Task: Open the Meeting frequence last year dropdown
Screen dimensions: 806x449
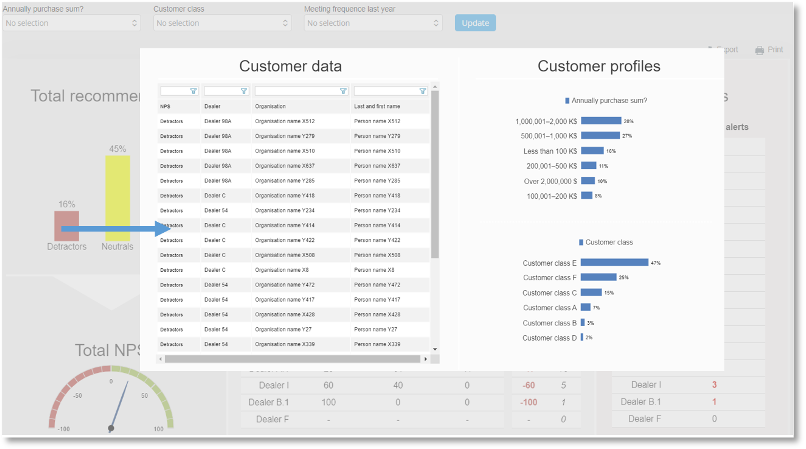Action: 373,23
